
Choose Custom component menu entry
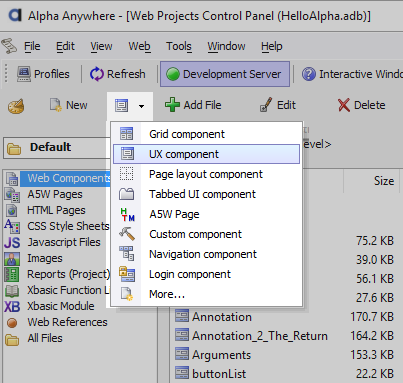pyautogui.click(x=206, y=234)
